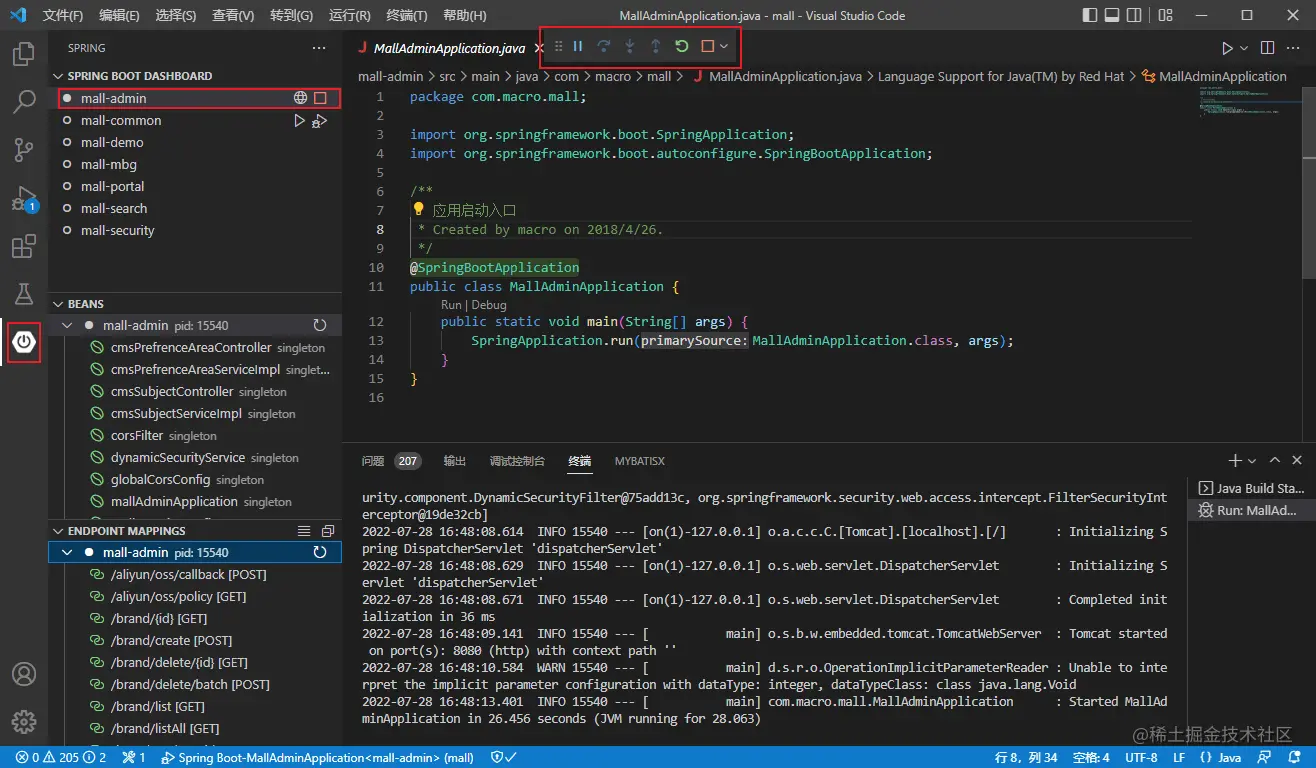
Task: Step into in debug toolbar
Action: (x=630, y=46)
